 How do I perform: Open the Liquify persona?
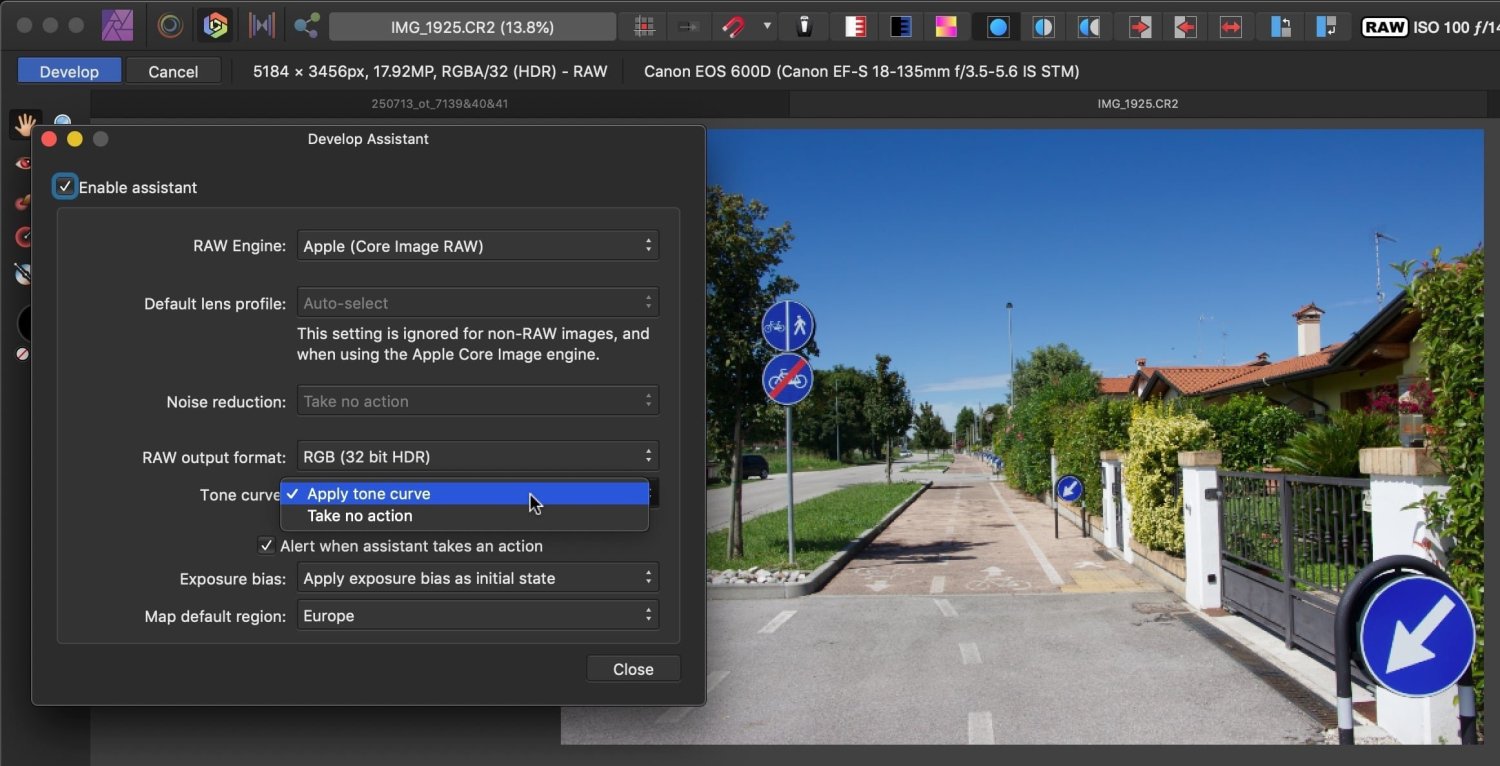point(170,26)
